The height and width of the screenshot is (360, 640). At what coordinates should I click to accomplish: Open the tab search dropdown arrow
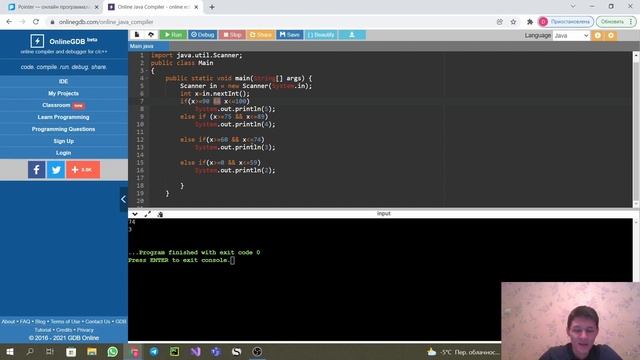[x=573, y=6]
